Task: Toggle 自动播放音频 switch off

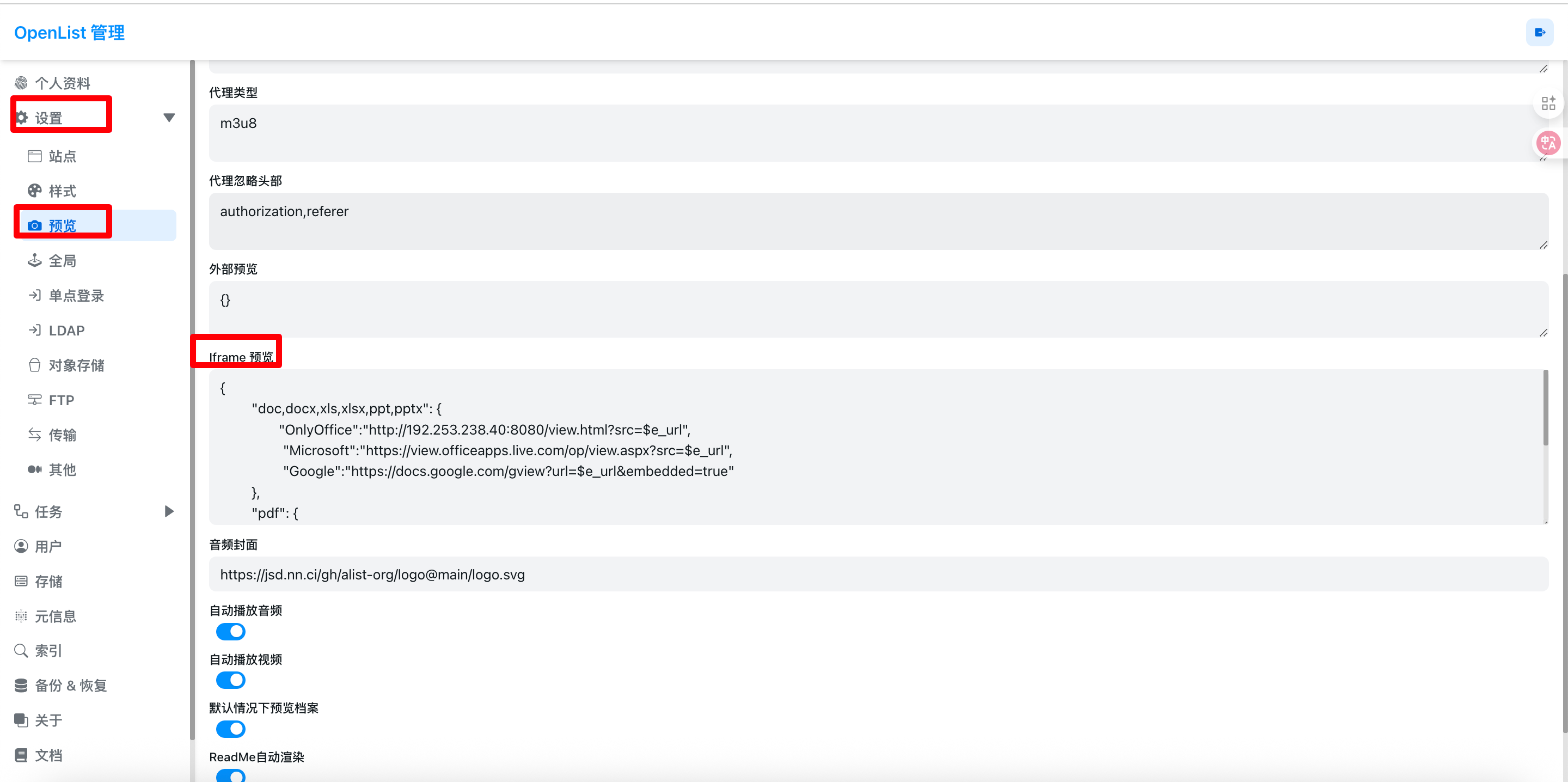Action: click(x=231, y=632)
